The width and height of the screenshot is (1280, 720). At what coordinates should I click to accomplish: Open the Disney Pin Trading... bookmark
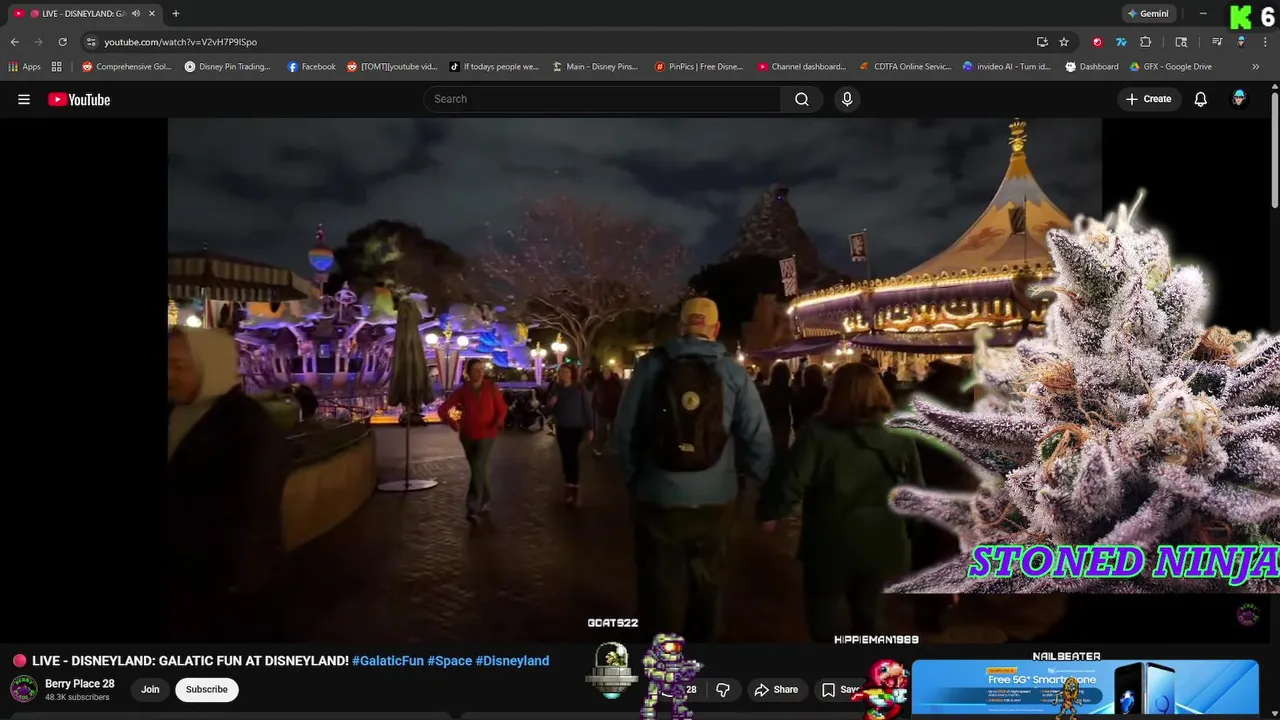pyautogui.click(x=228, y=67)
